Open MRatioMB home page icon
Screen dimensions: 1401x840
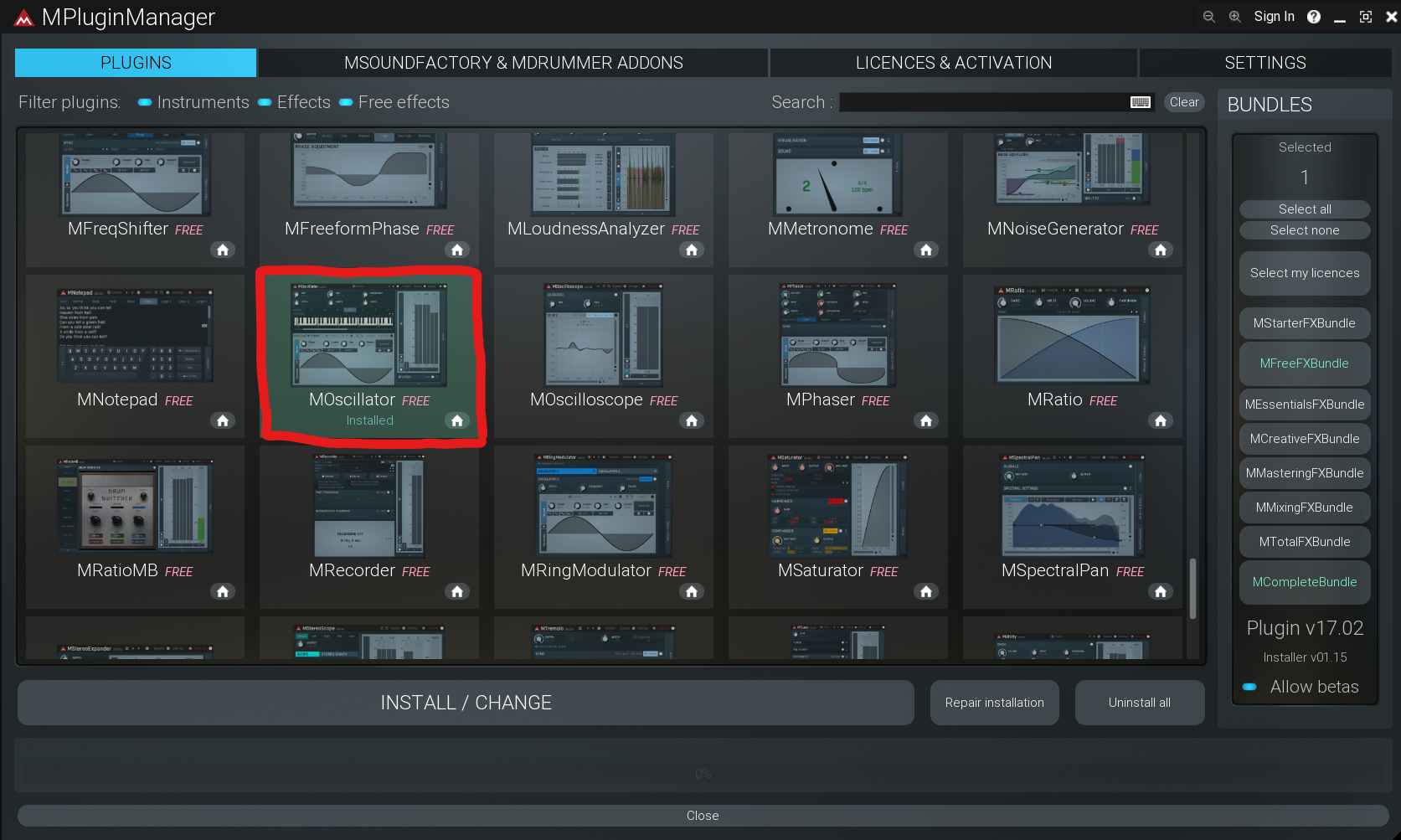point(223,591)
